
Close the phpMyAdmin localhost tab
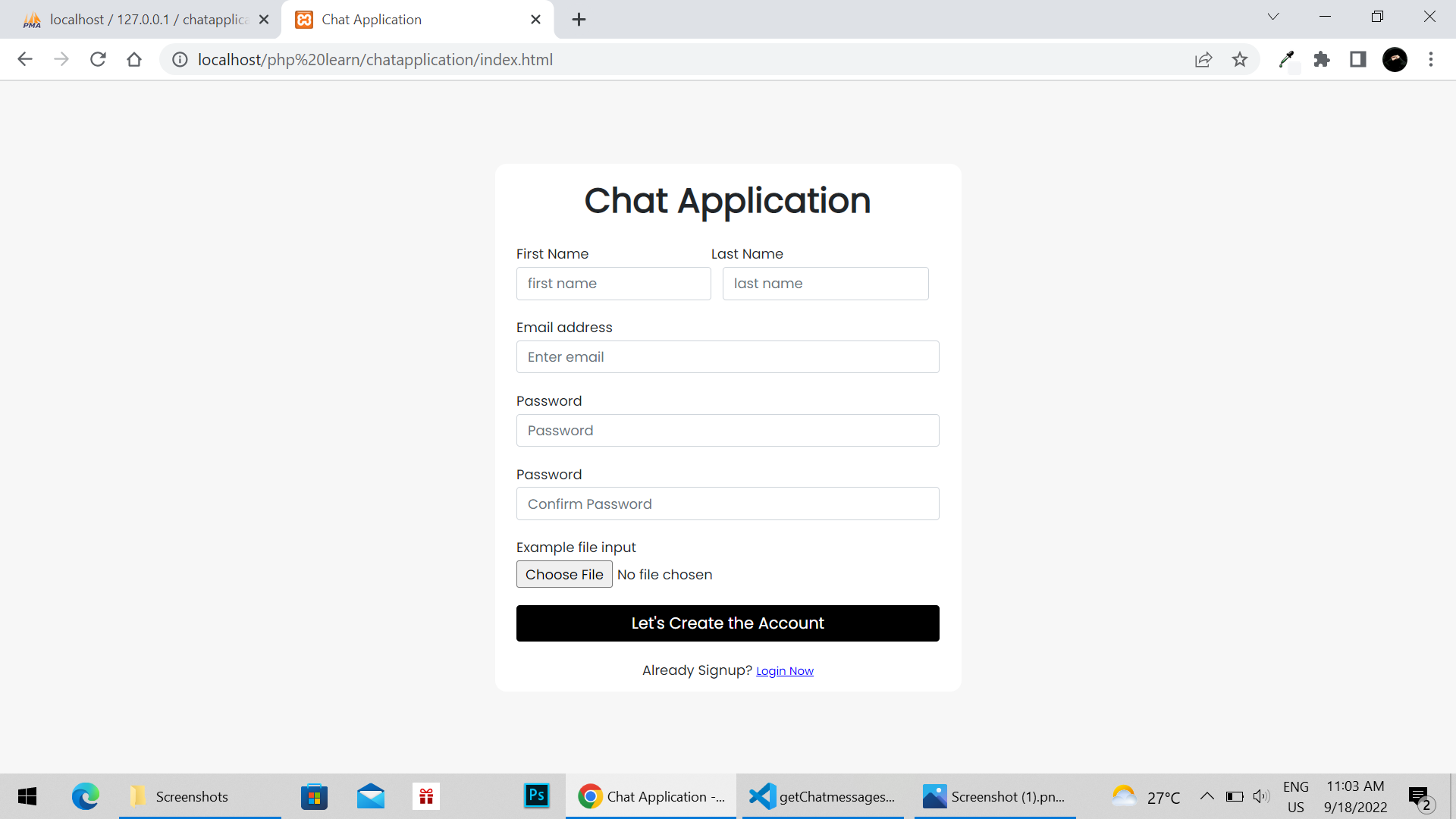(x=264, y=20)
